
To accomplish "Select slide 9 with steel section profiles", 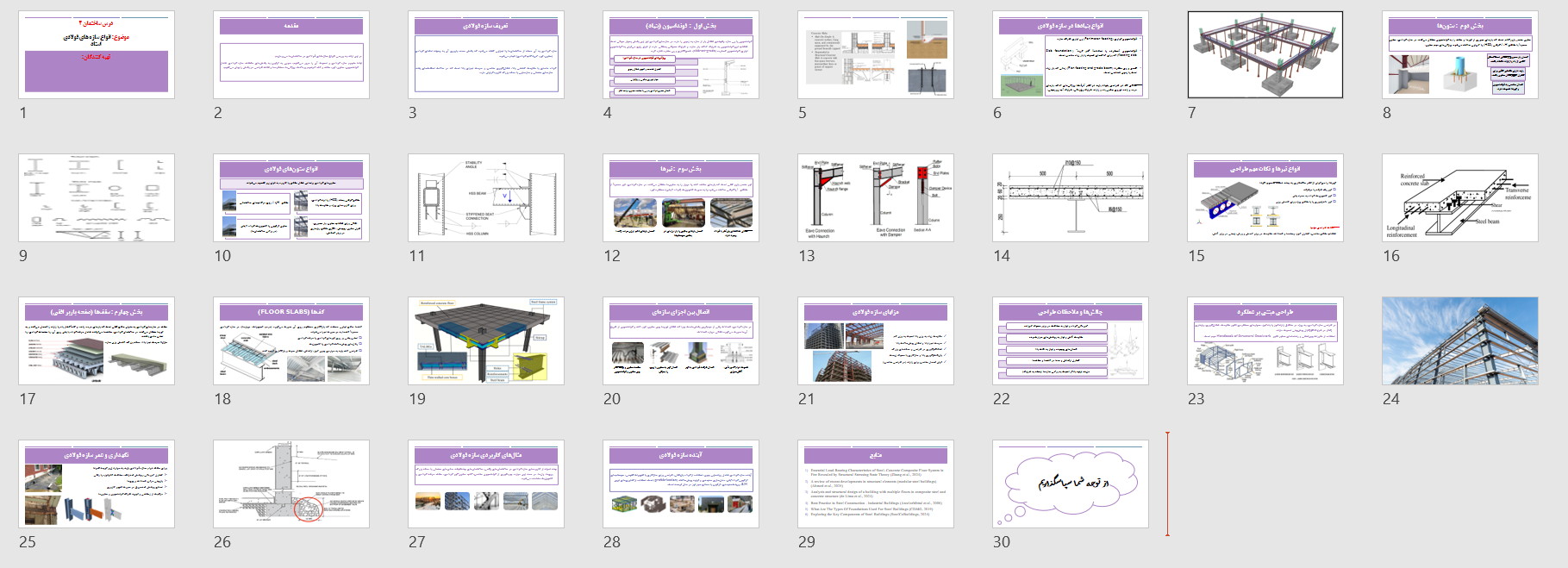I will point(97,197).
